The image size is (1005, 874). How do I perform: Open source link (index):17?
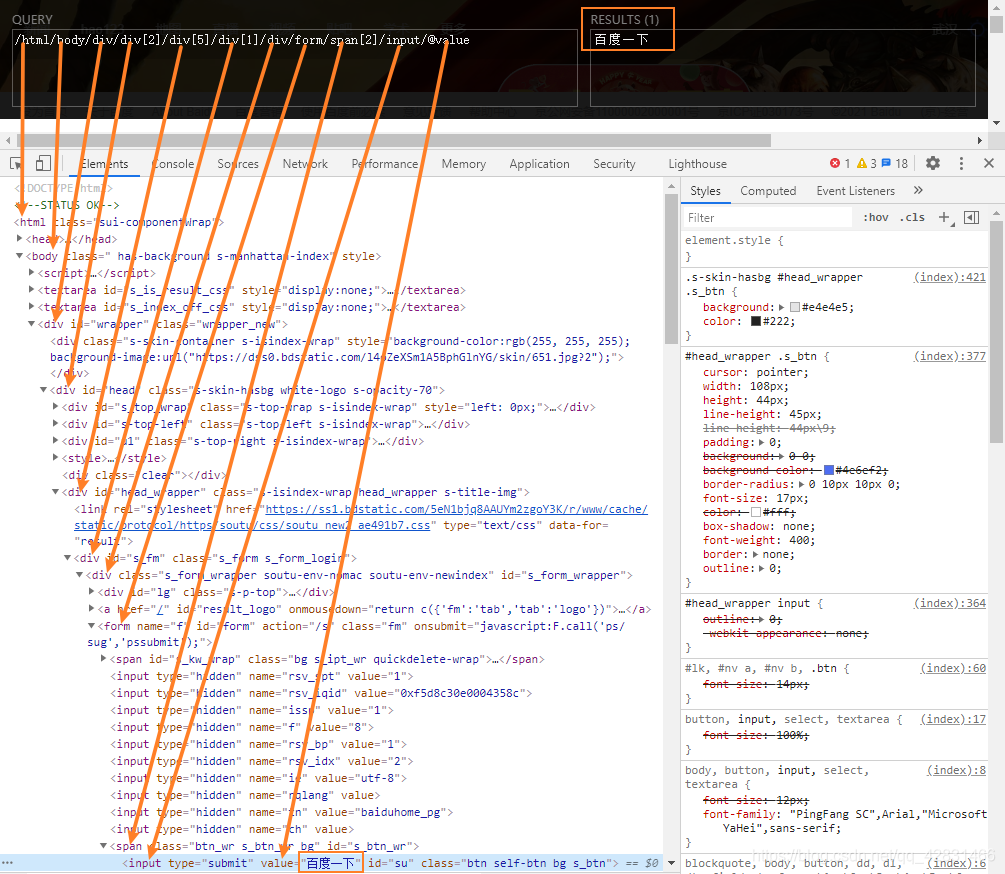[x=953, y=719]
